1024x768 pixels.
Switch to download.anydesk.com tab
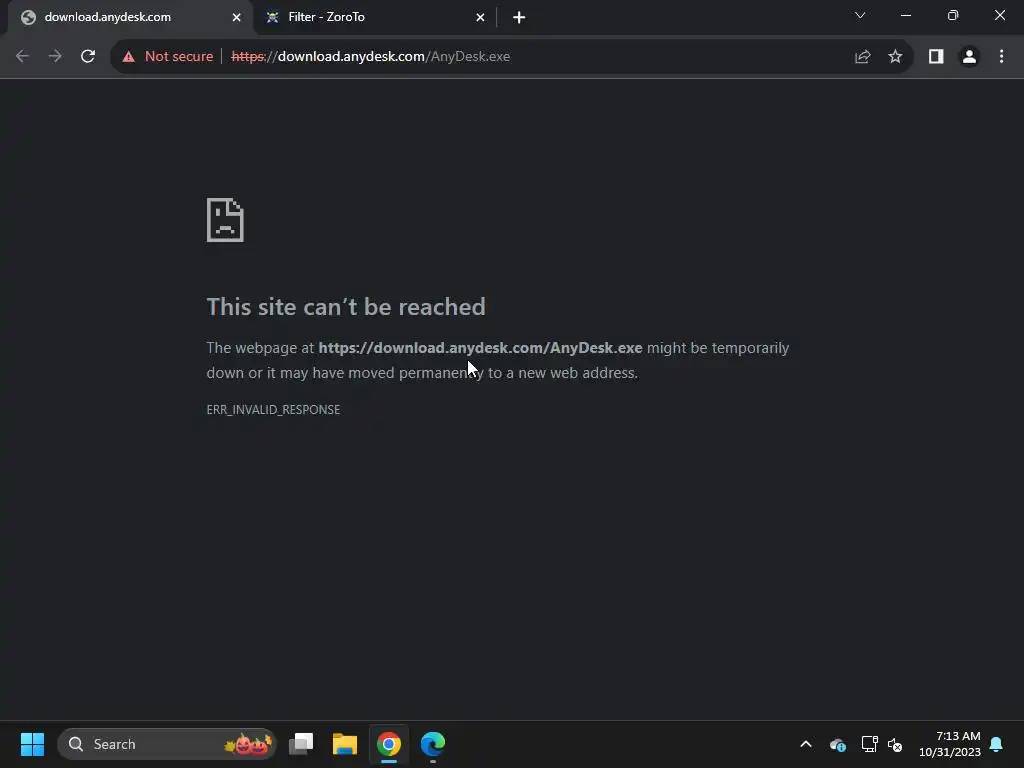point(128,18)
